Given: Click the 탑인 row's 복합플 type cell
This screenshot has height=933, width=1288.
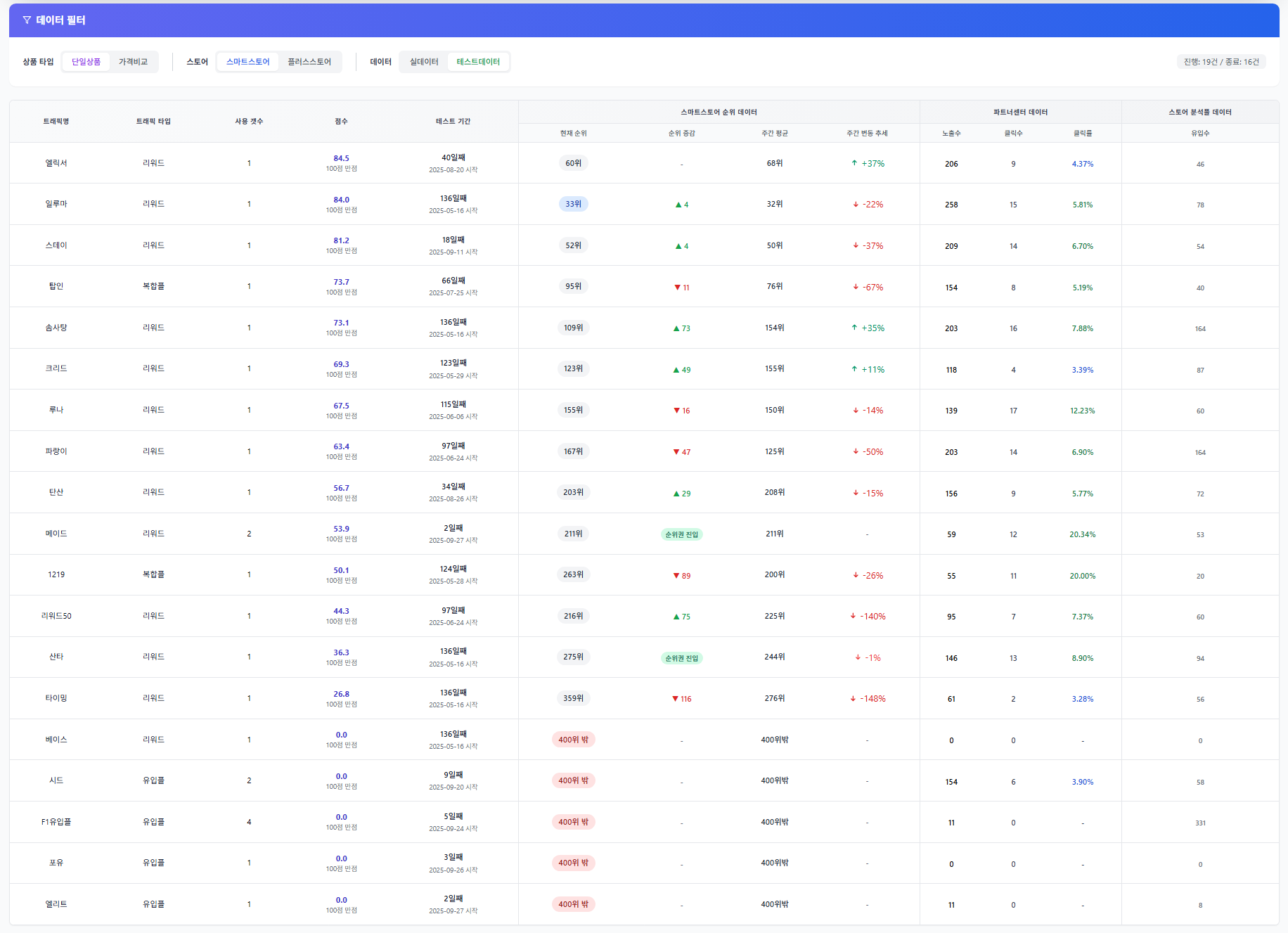Looking at the screenshot, I should [x=153, y=286].
